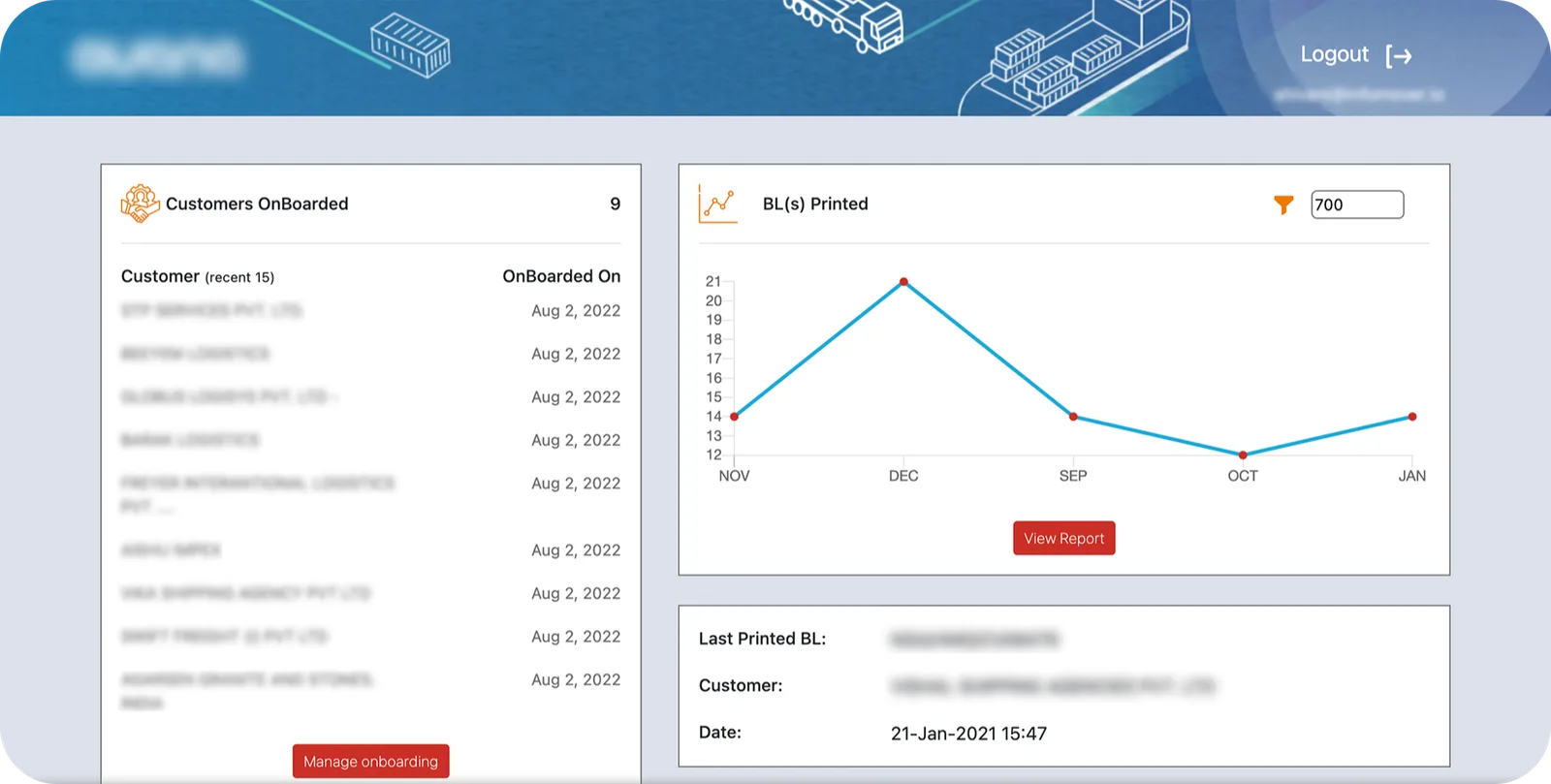Click the blurred company logo in header
1551x784 pixels.
pyautogui.click(x=157, y=57)
